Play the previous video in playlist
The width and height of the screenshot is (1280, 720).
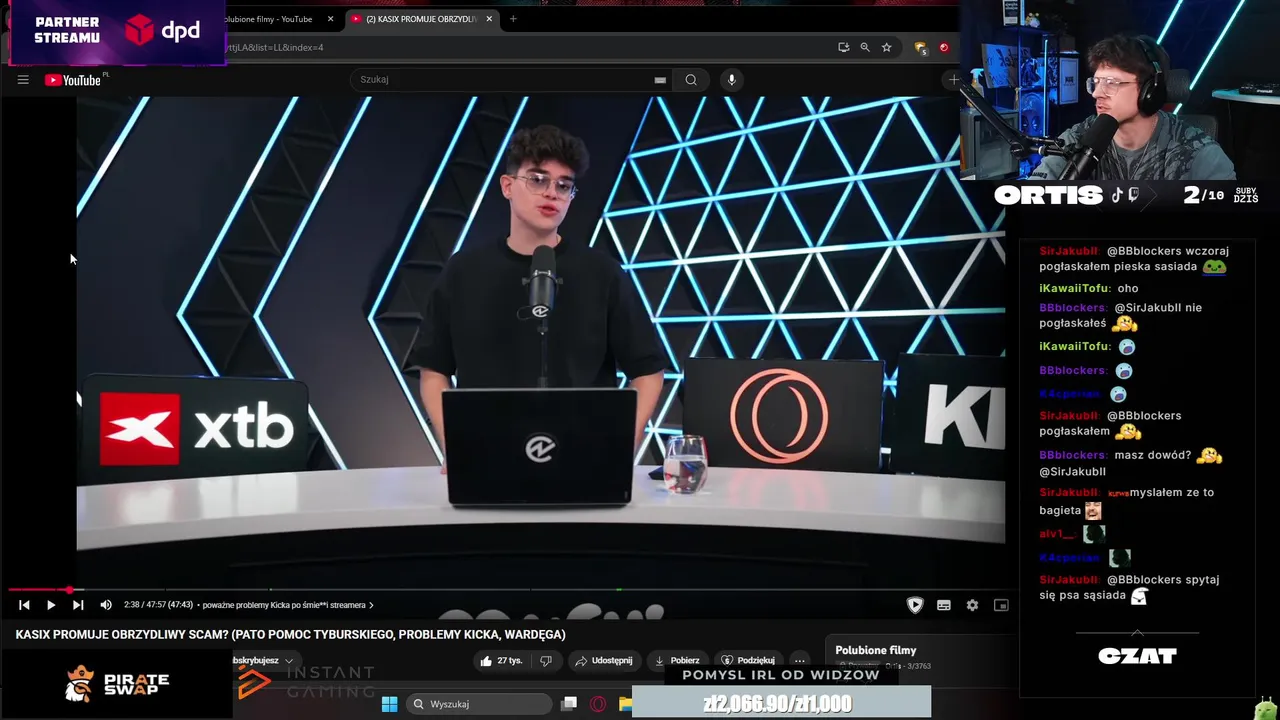click(x=24, y=605)
